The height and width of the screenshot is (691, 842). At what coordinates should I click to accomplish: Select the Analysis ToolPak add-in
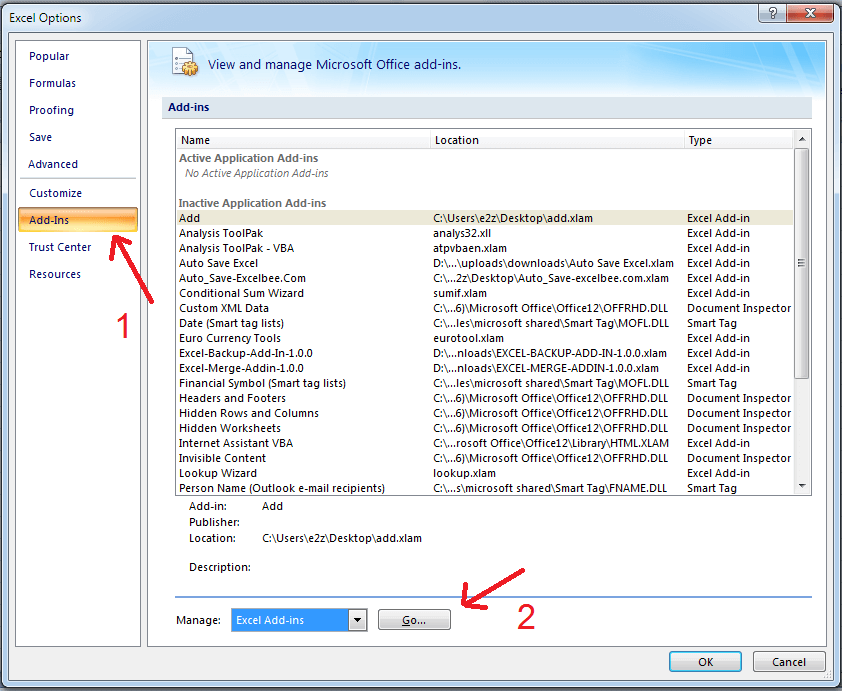(221, 233)
